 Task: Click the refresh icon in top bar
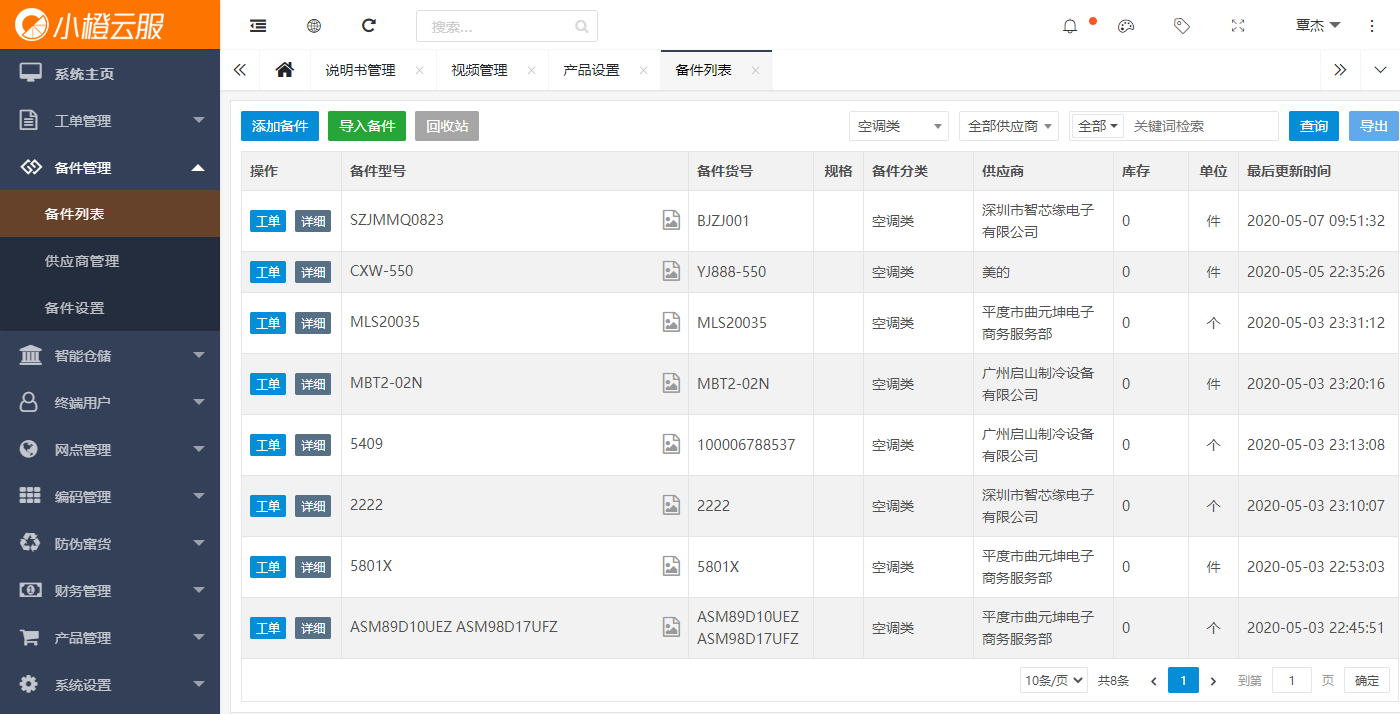[x=369, y=26]
